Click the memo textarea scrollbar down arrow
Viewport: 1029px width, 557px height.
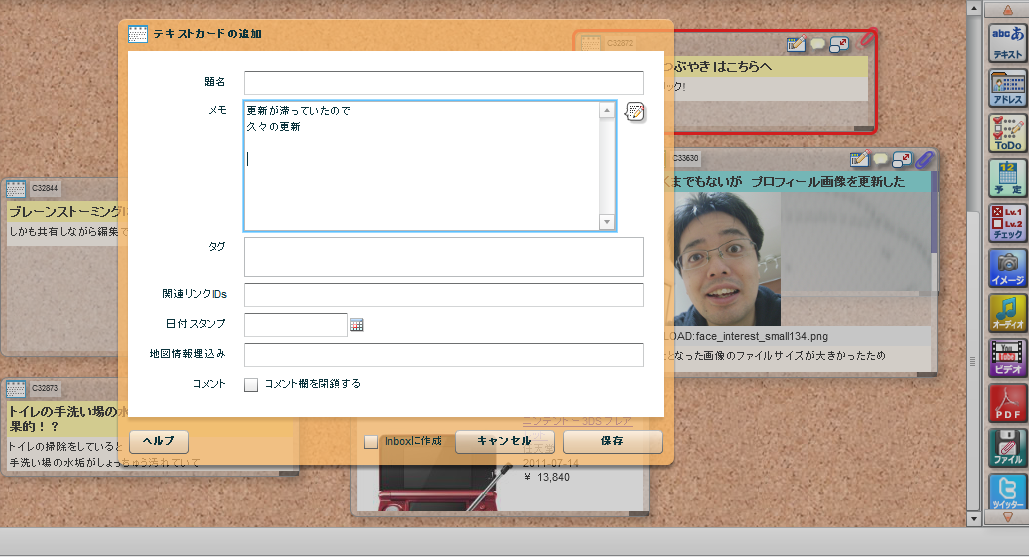point(606,221)
